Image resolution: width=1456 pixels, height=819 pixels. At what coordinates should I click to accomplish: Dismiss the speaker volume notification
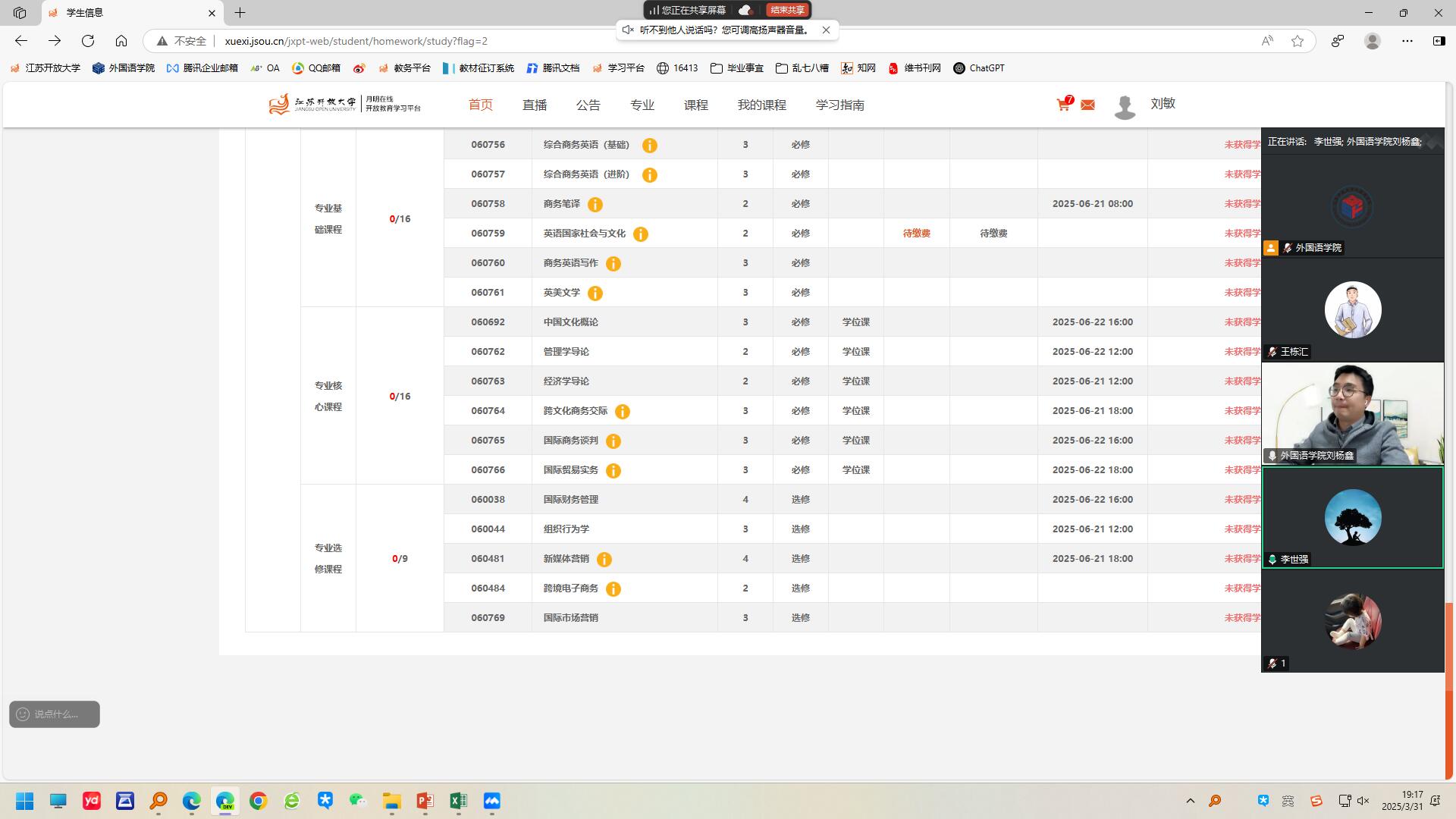[x=826, y=30]
